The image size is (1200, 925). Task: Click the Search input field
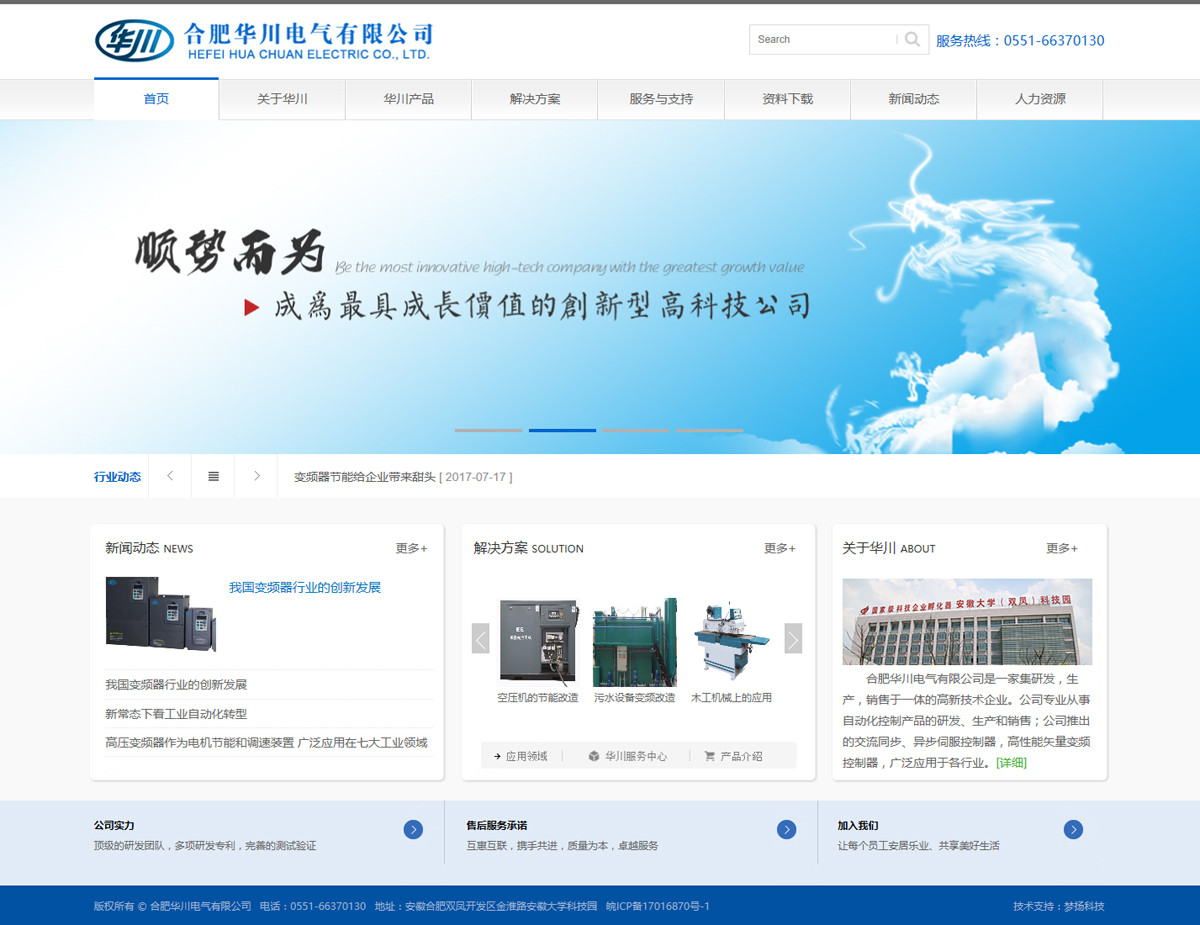820,39
